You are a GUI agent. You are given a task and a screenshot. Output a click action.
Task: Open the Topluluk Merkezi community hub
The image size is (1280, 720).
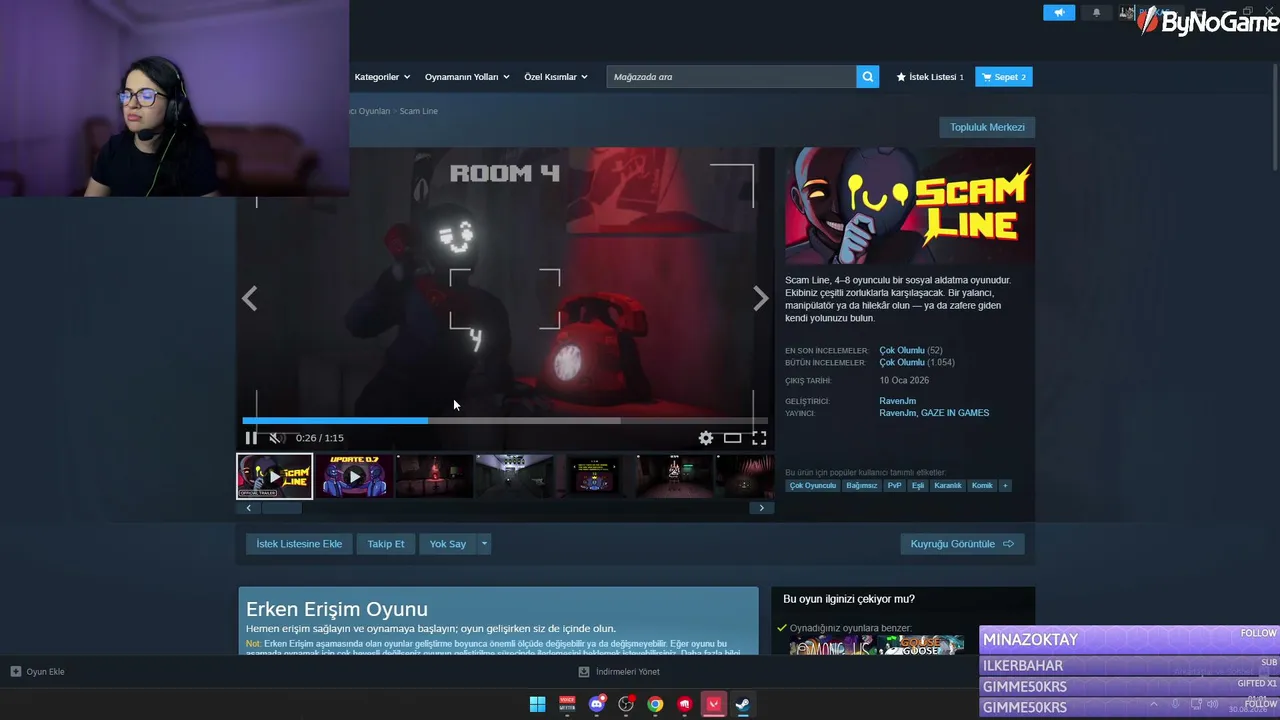[x=987, y=127]
